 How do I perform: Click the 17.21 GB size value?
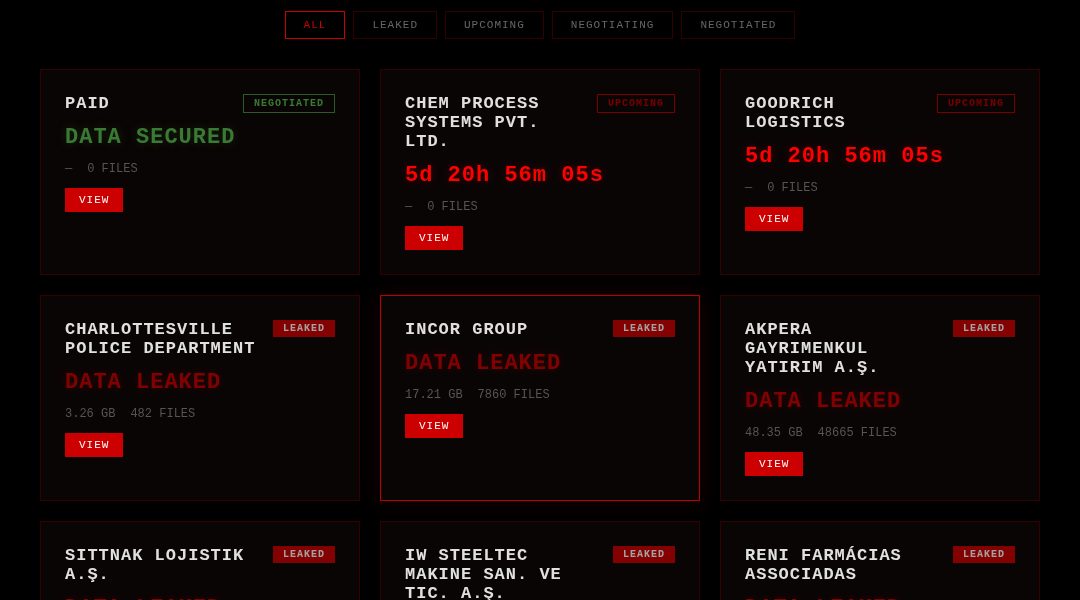(x=434, y=394)
